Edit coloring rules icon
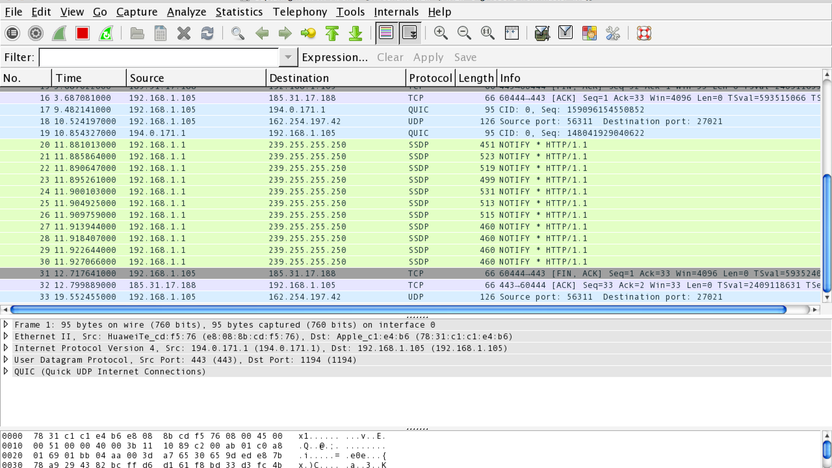The image size is (832, 468). [589, 33]
